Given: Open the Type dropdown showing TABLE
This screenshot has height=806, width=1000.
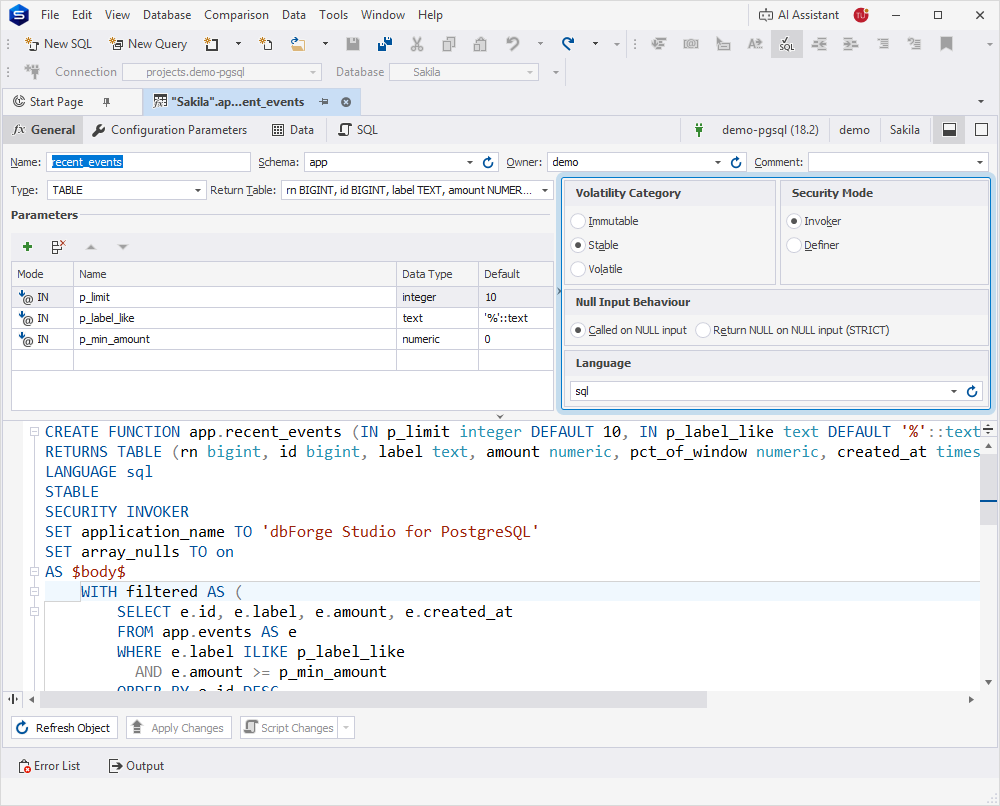Looking at the screenshot, I should click(x=198, y=191).
